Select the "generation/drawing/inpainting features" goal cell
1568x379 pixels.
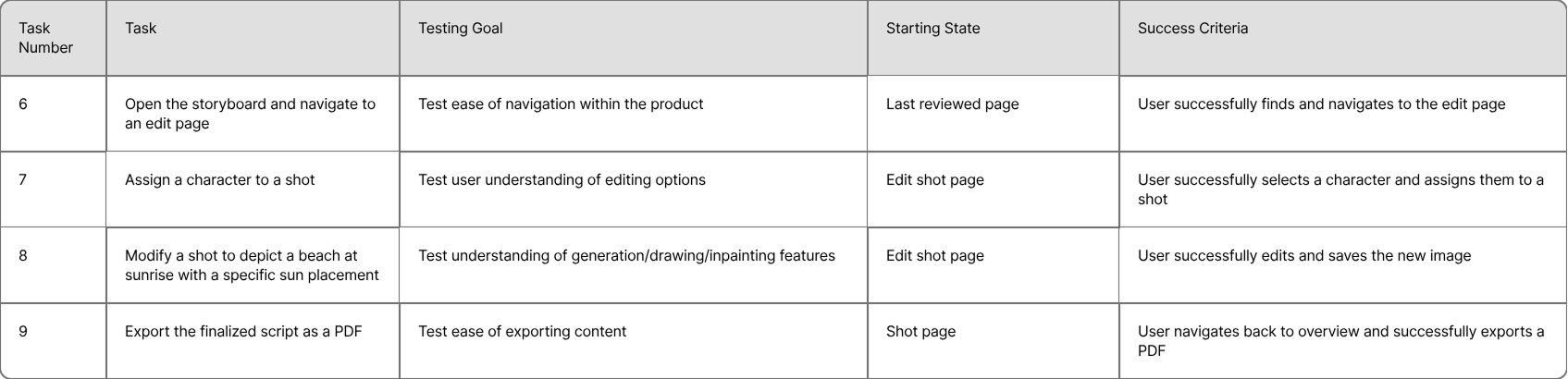click(626, 256)
